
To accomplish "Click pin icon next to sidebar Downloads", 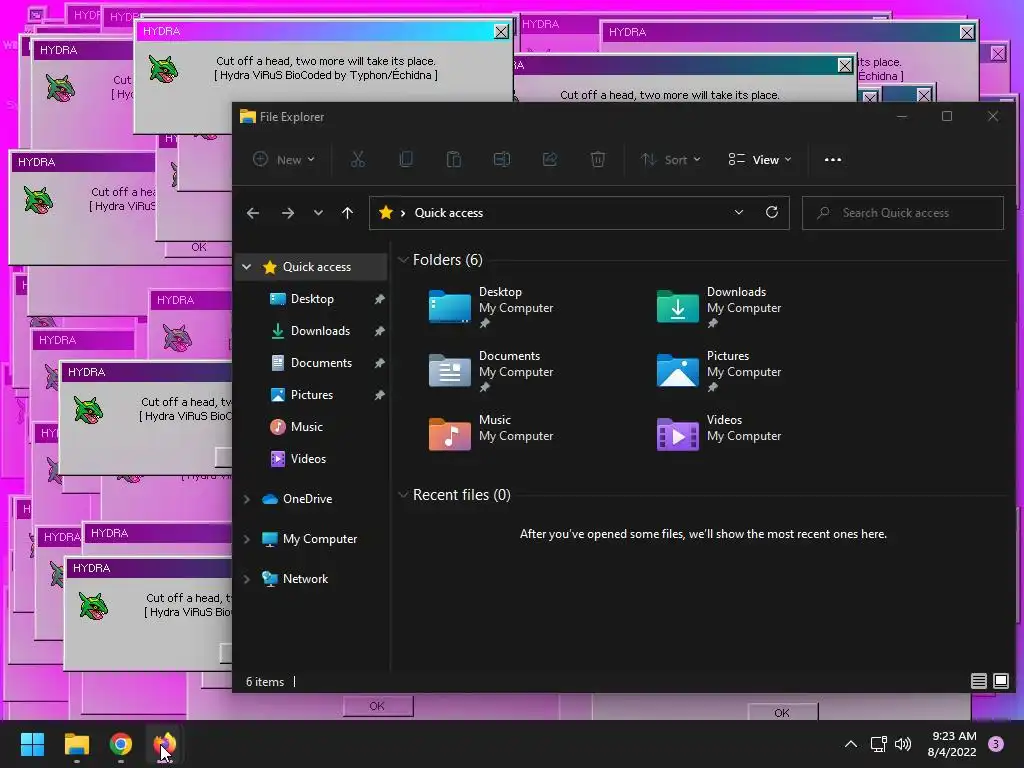I will point(379,331).
